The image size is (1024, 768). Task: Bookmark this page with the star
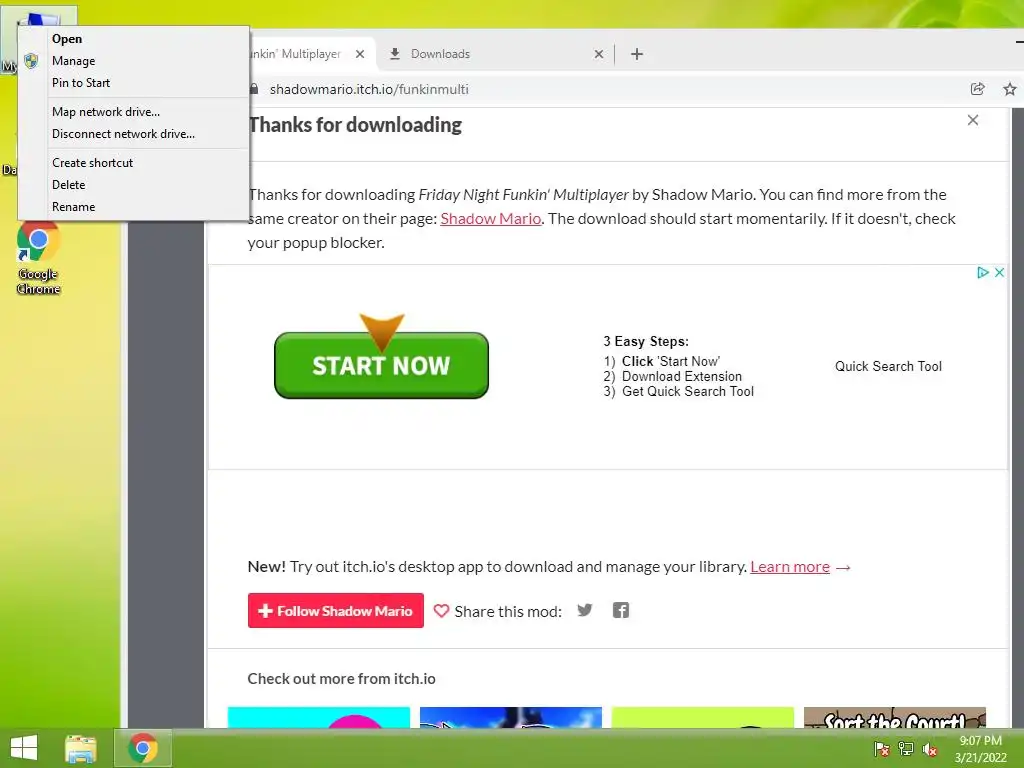1010,89
